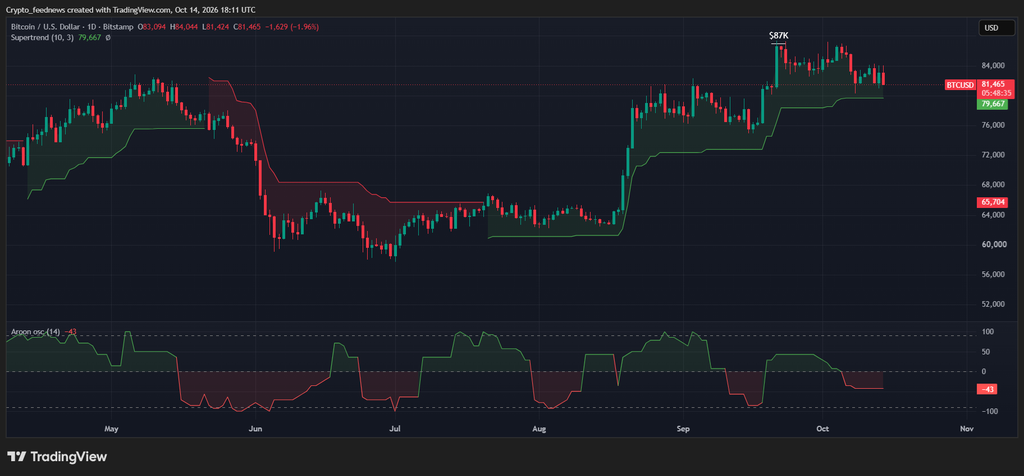
Task: Click the -43 Aroon value tag on the scale
Action: 986,390
